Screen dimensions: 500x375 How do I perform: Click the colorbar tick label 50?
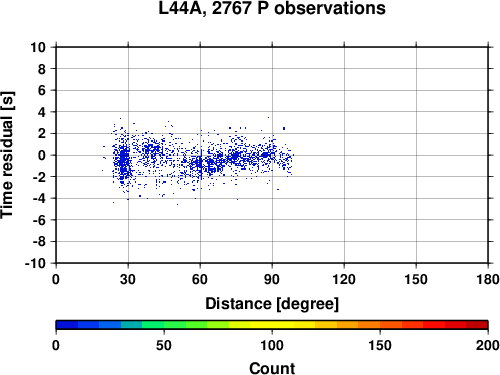pyautogui.click(x=164, y=345)
